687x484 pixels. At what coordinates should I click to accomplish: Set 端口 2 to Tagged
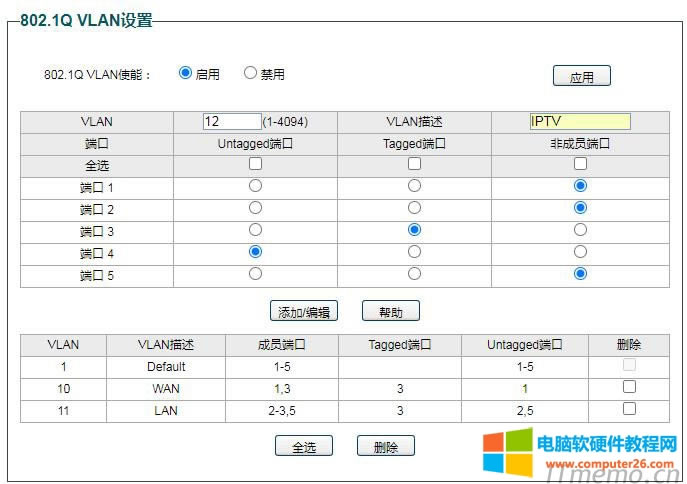pos(414,208)
